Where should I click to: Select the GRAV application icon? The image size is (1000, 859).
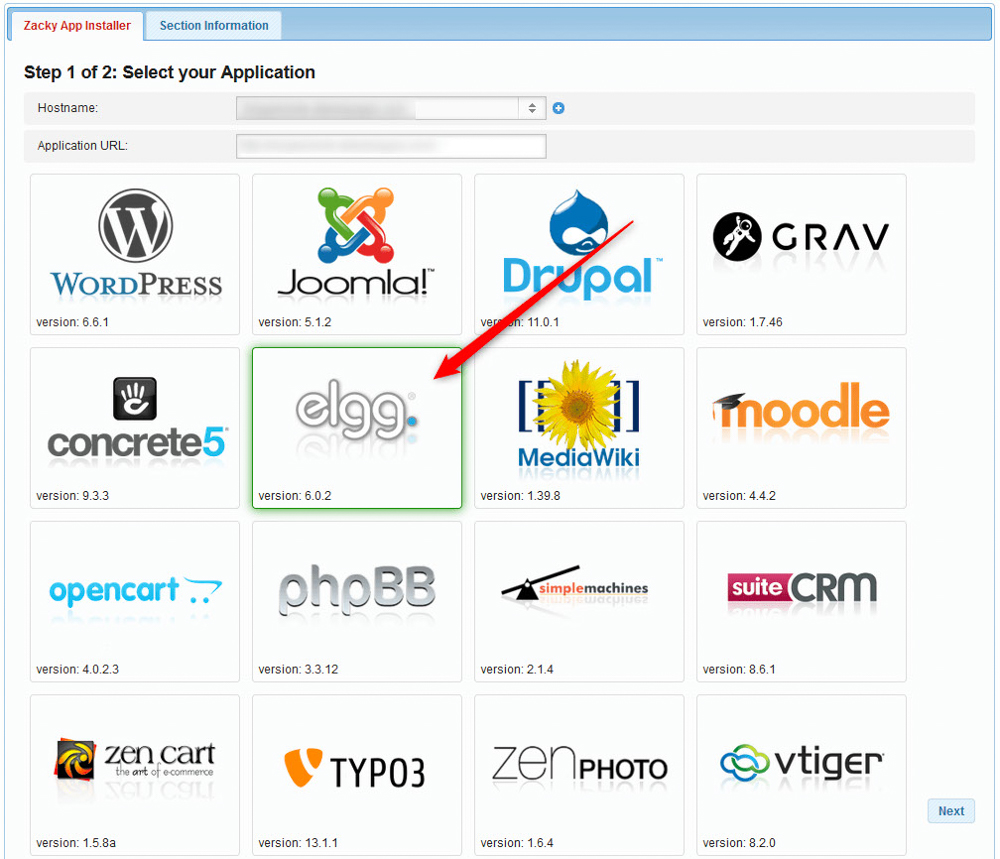pos(800,253)
